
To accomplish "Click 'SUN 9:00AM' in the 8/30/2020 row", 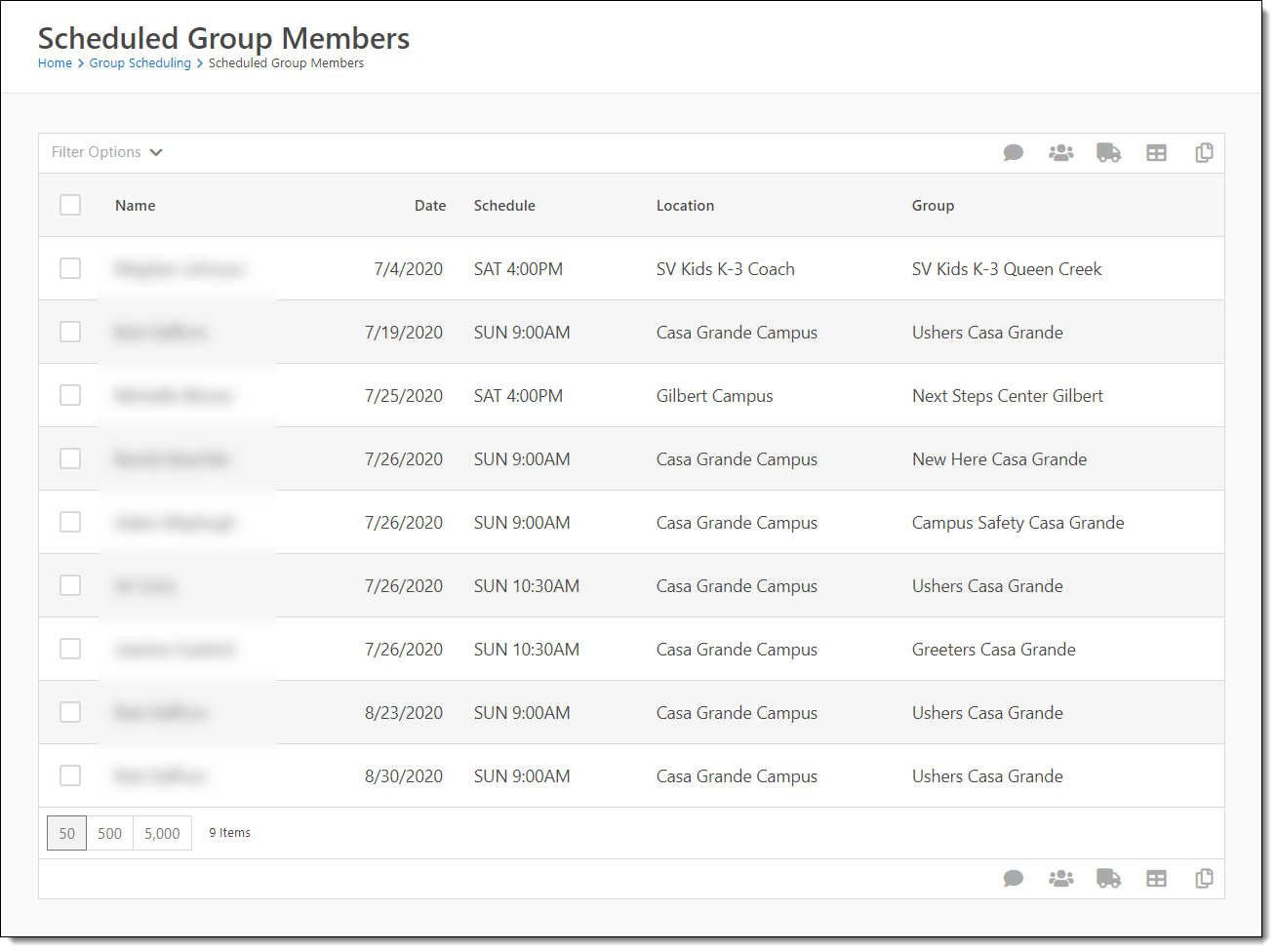I will point(522,776).
